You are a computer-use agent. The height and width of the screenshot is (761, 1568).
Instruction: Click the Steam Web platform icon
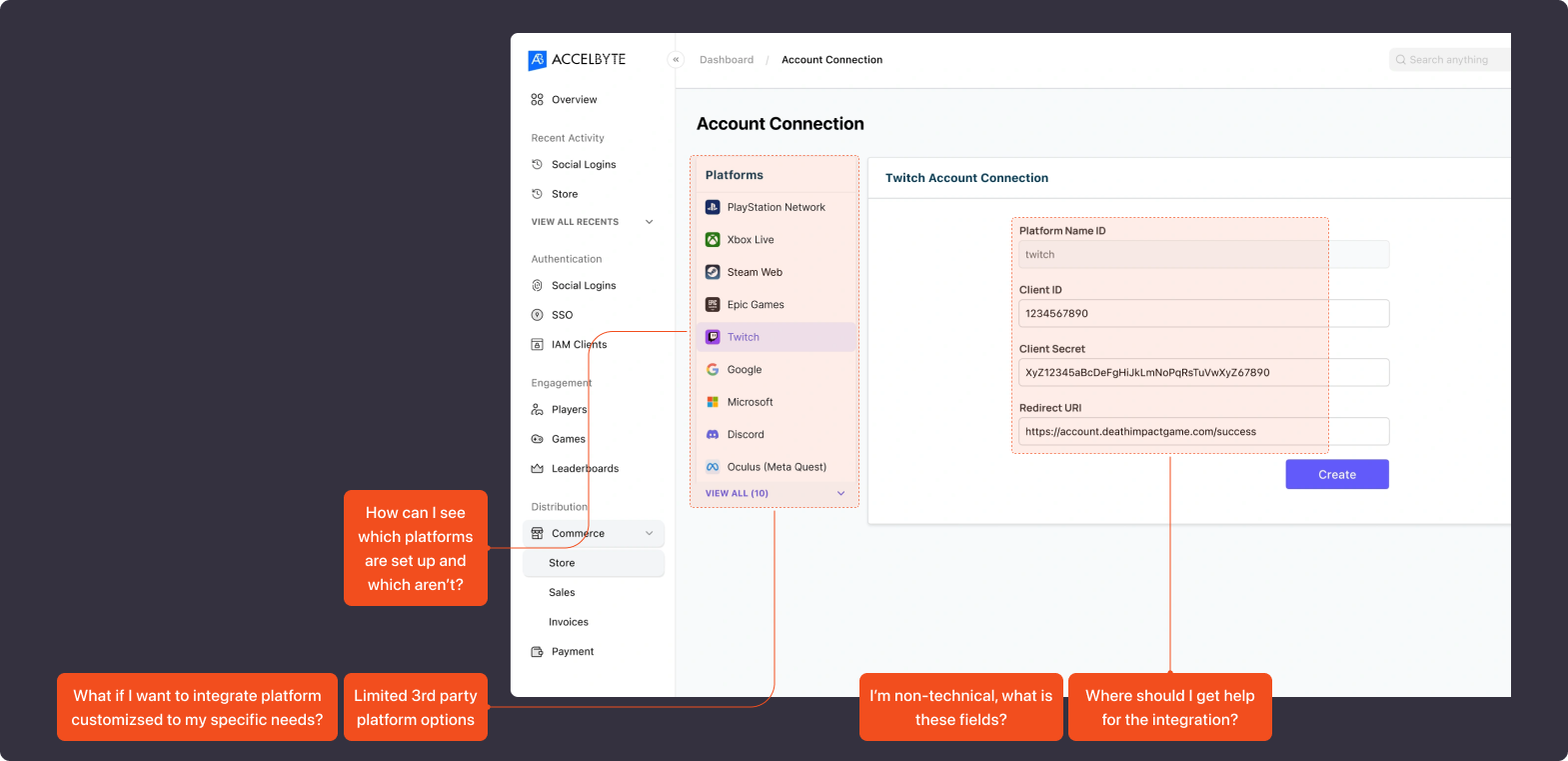pos(713,272)
